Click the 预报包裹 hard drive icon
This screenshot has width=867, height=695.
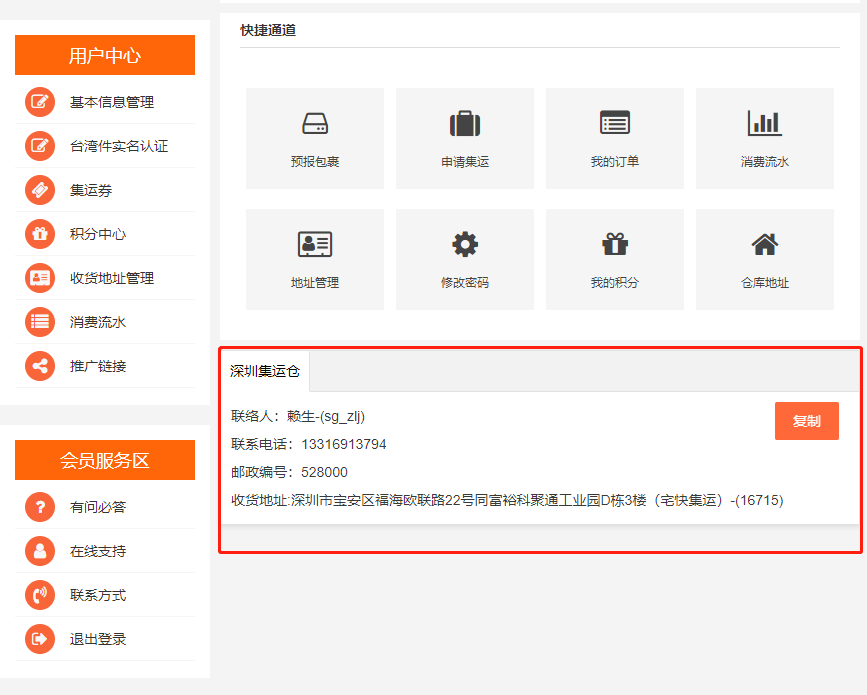pos(315,124)
